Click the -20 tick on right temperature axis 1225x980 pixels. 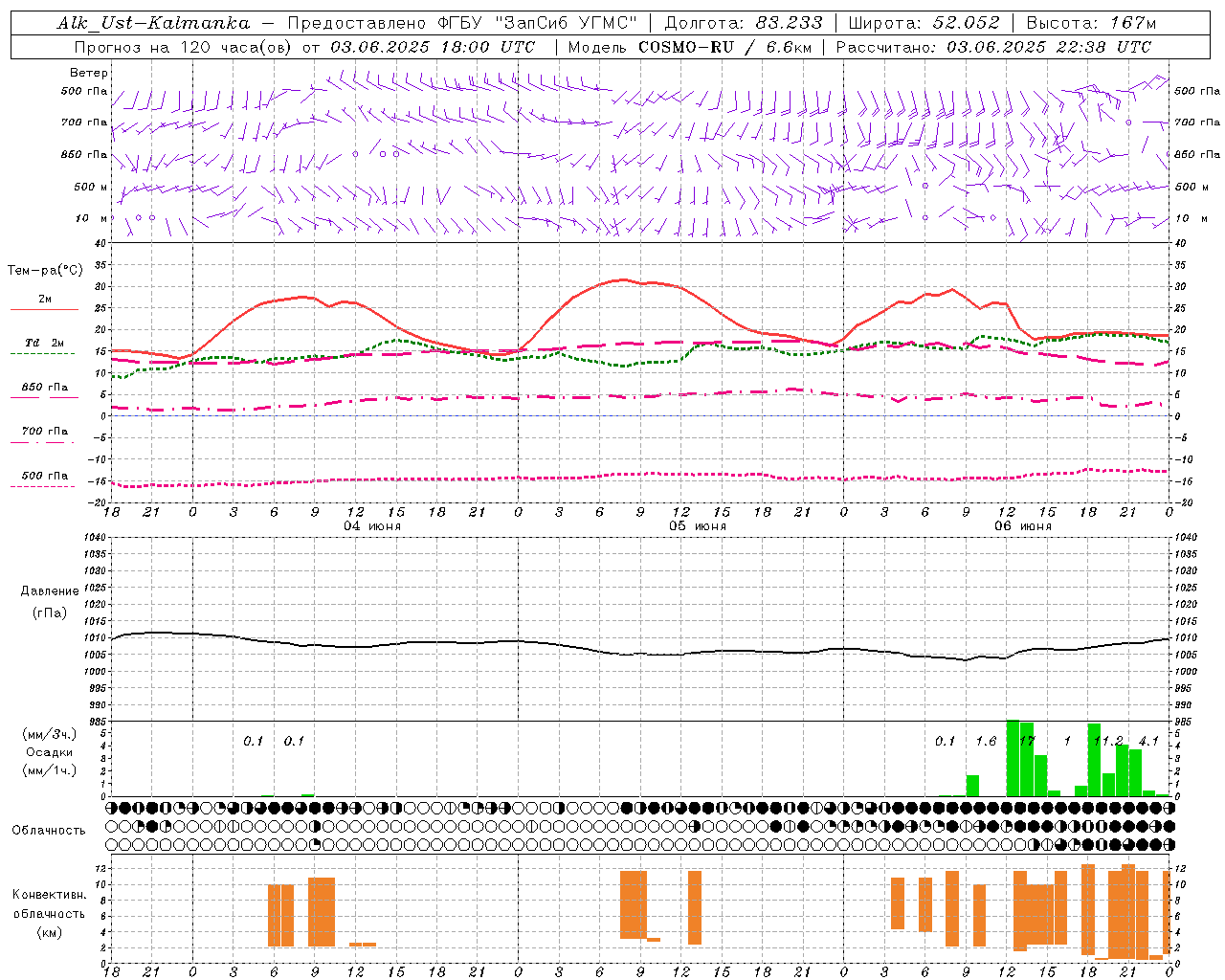[x=1183, y=502]
